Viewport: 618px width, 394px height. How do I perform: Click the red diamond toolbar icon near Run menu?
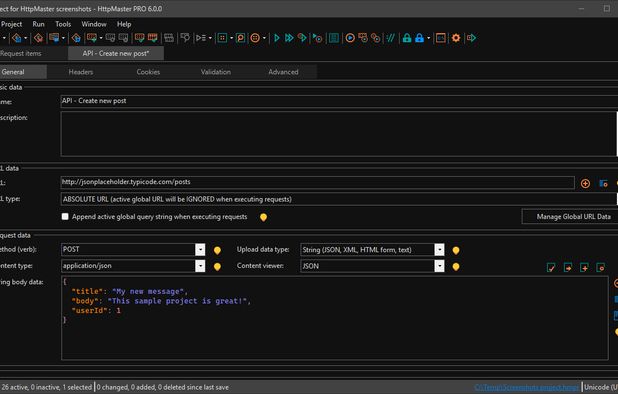(x=38, y=38)
